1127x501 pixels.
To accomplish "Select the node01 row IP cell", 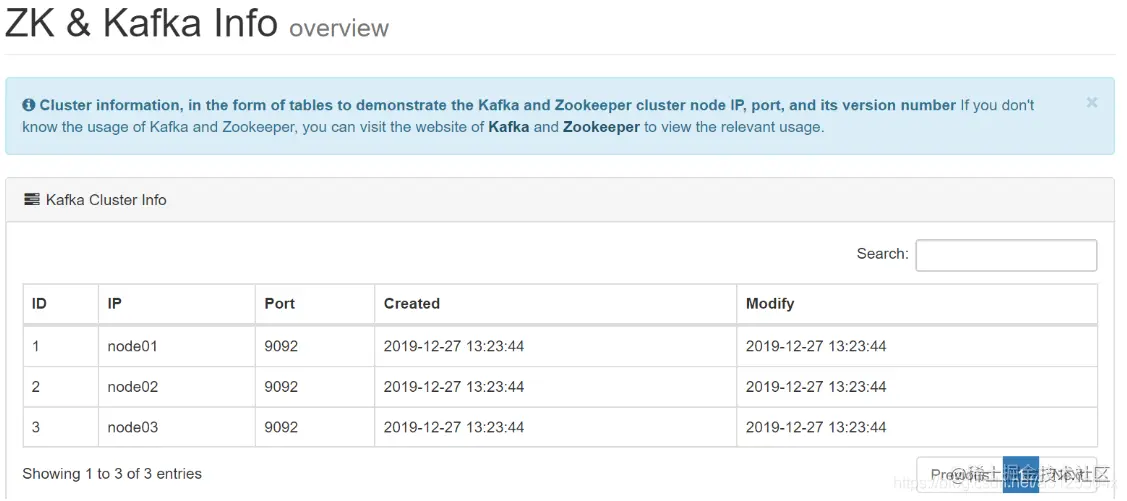I will click(x=133, y=346).
